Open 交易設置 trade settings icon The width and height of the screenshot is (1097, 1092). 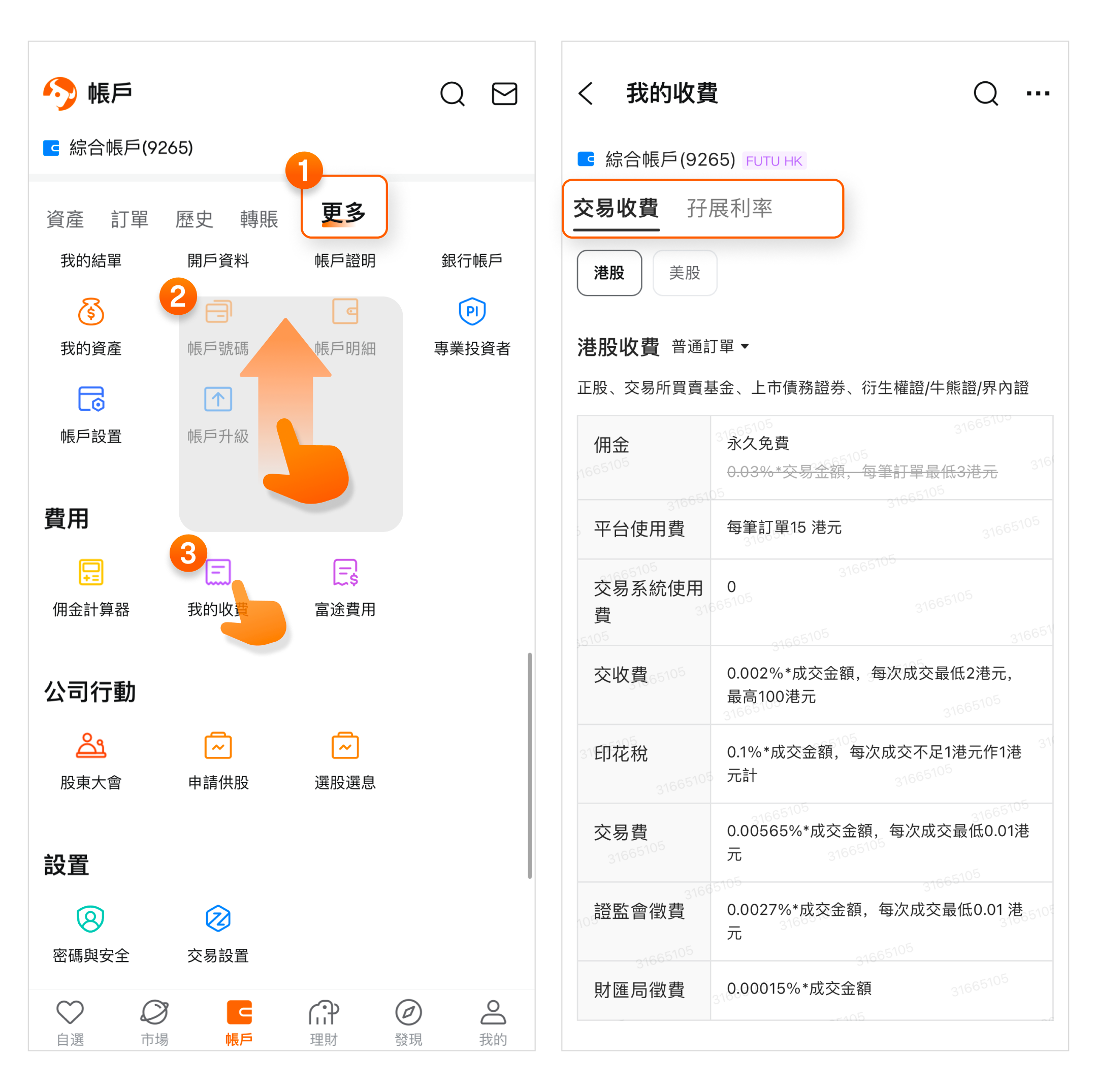pos(218,918)
